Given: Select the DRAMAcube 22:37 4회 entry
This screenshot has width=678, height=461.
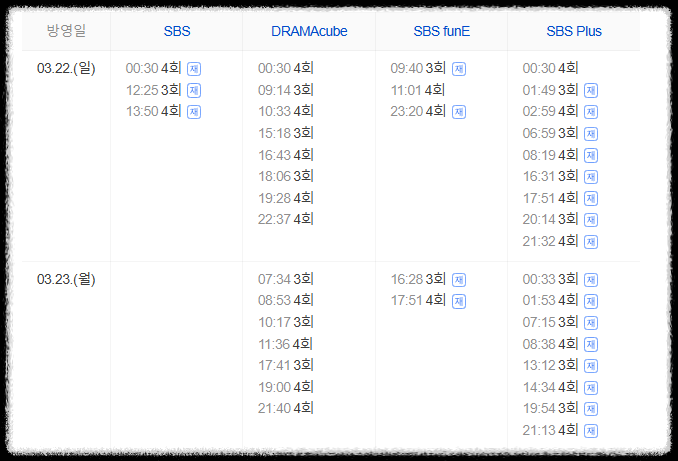Looking at the screenshot, I should (x=286, y=219).
